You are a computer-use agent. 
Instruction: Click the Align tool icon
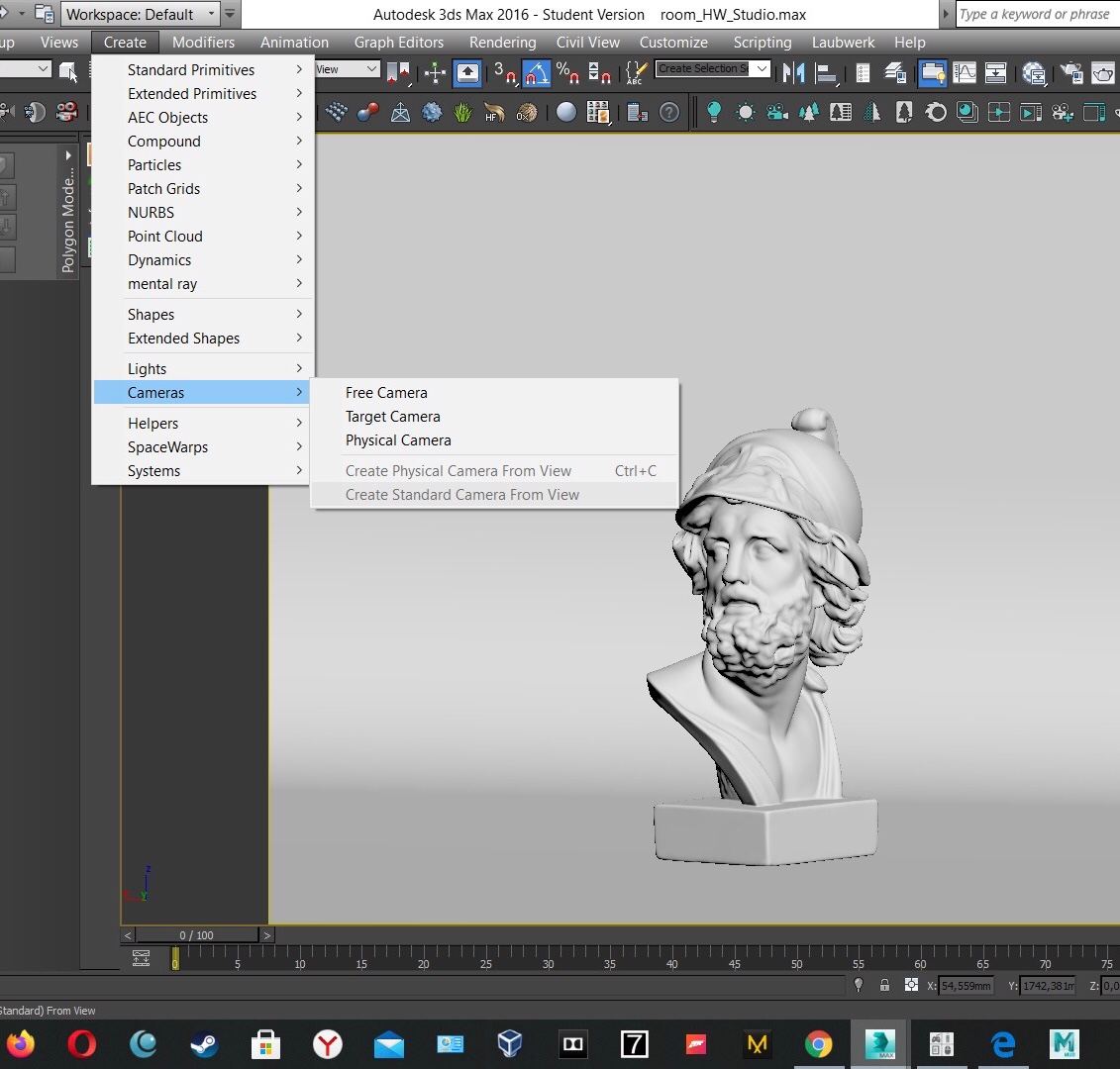826,72
